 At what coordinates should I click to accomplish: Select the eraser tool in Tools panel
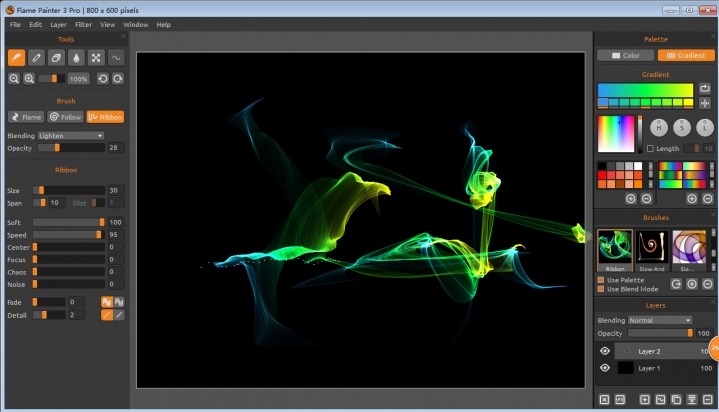click(x=56, y=57)
